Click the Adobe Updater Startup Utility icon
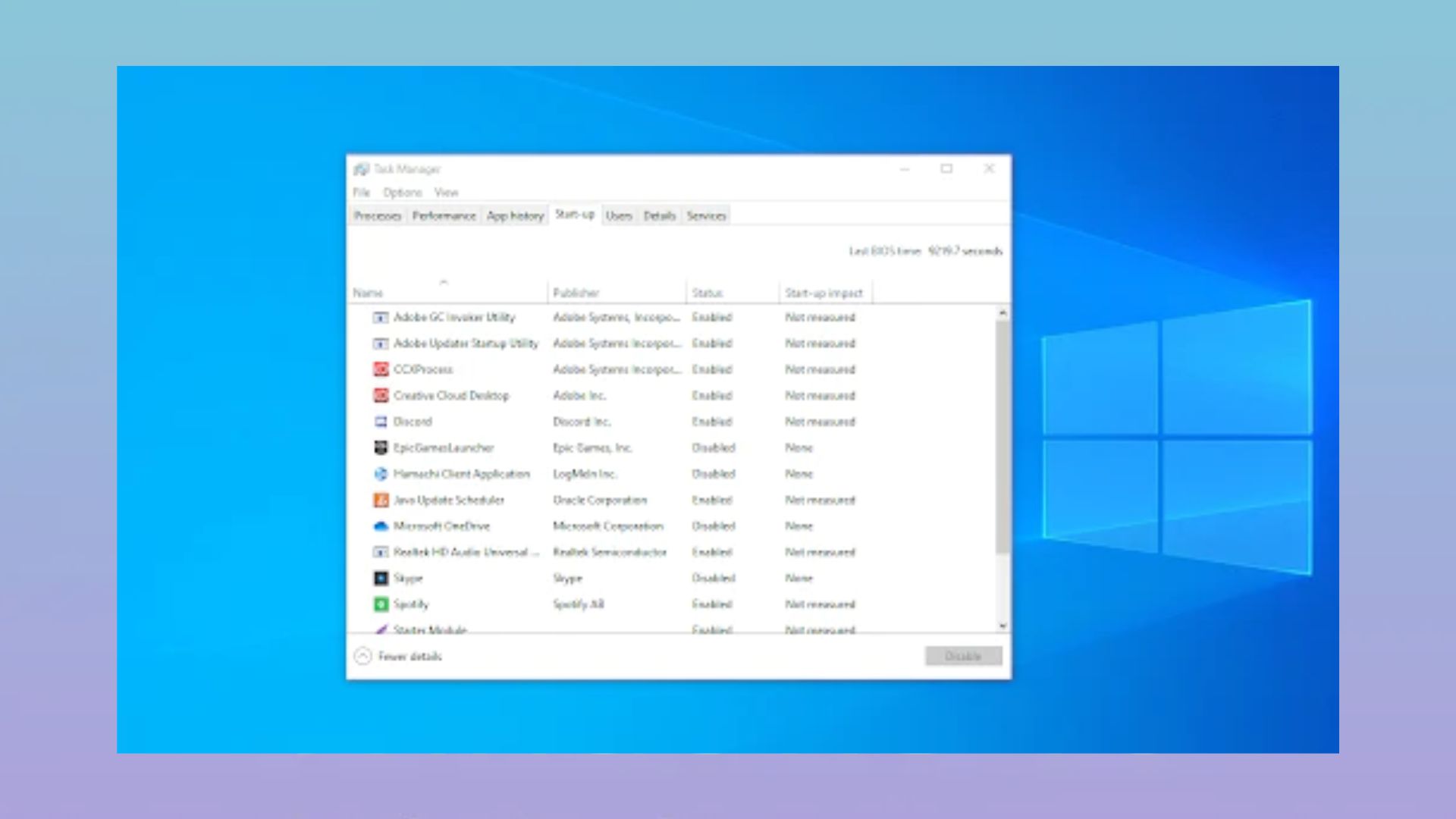This screenshot has width=1456, height=819. coord(381,344)
